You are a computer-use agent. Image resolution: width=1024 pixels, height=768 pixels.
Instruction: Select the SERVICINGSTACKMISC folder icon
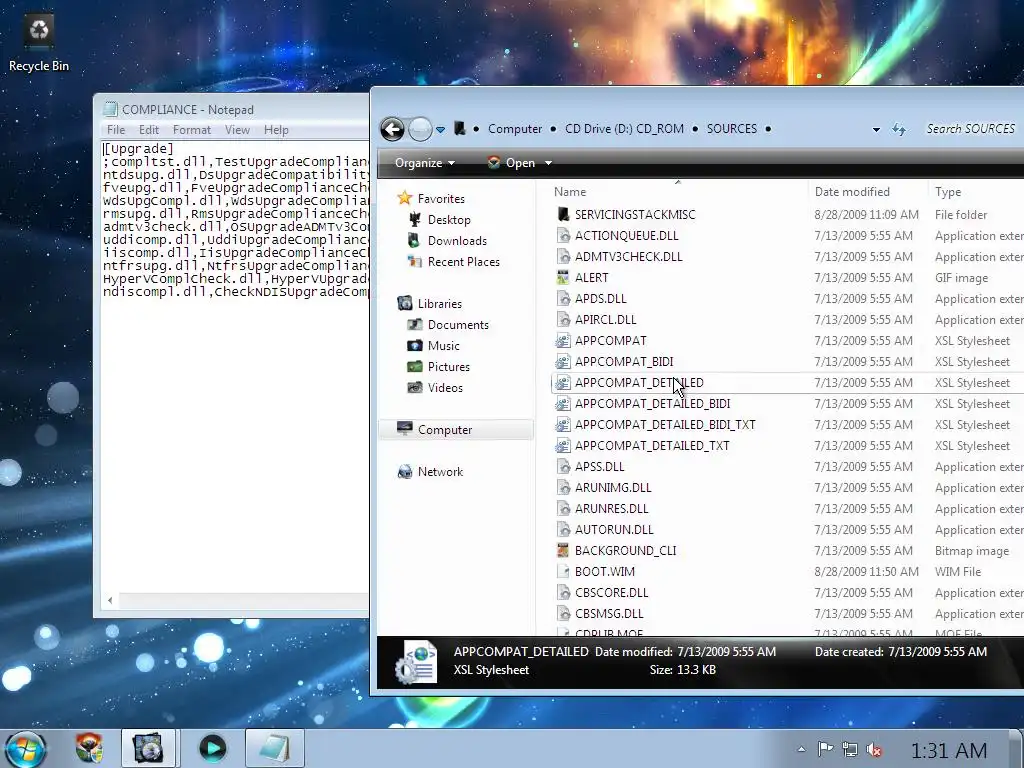(562, 214)
